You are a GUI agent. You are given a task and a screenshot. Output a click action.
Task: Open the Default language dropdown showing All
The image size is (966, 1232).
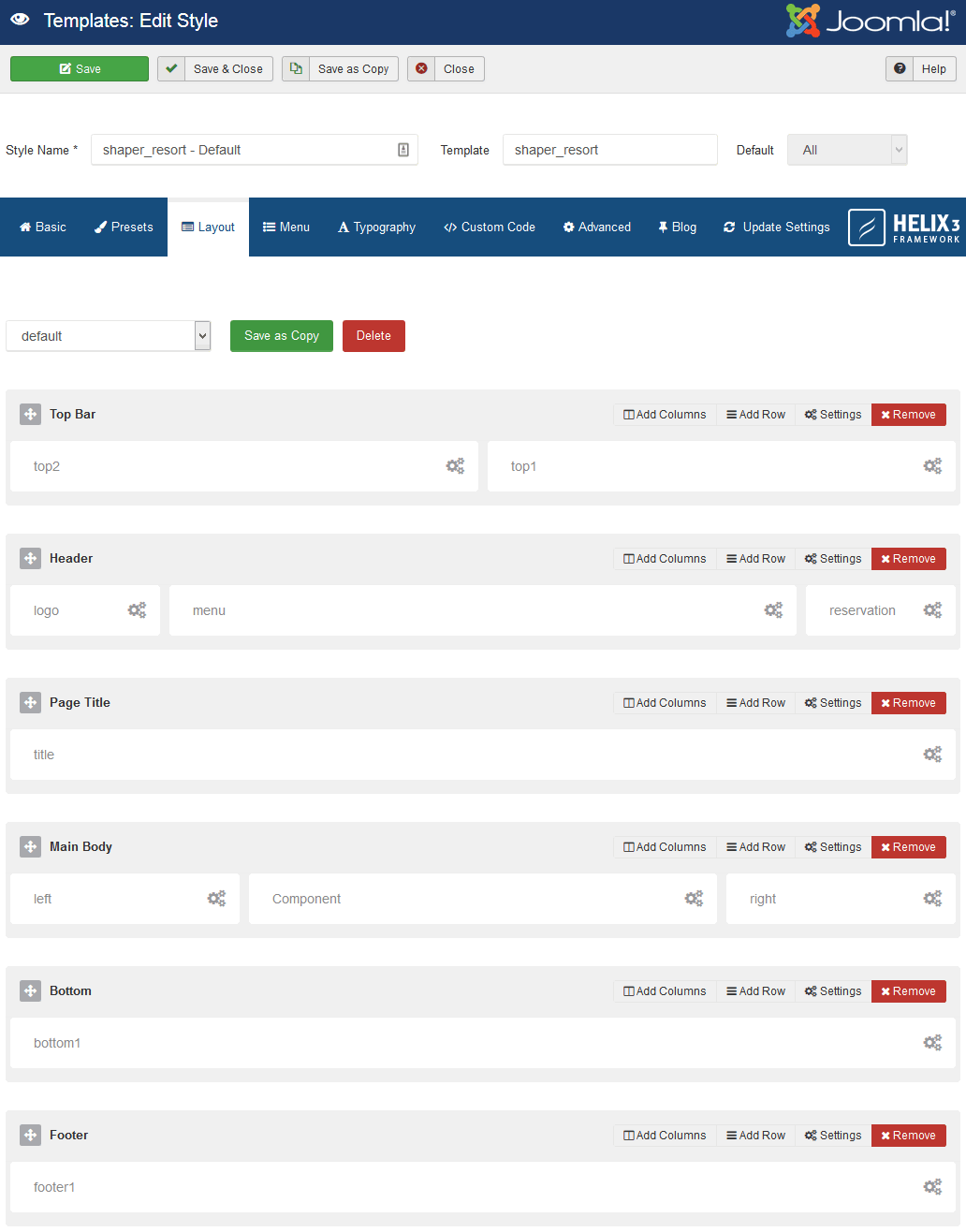point(847,150)
